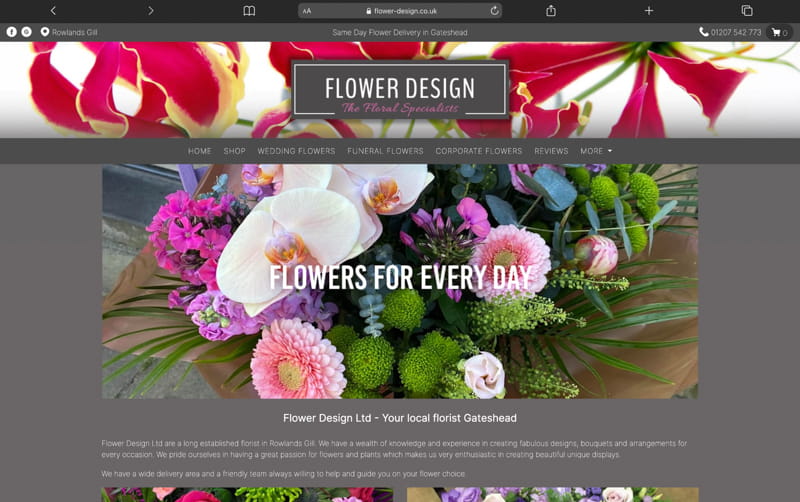This screenshot has height=502, width=800.
Task: Tap the AA reader view button
Action: tap(307, 11)
